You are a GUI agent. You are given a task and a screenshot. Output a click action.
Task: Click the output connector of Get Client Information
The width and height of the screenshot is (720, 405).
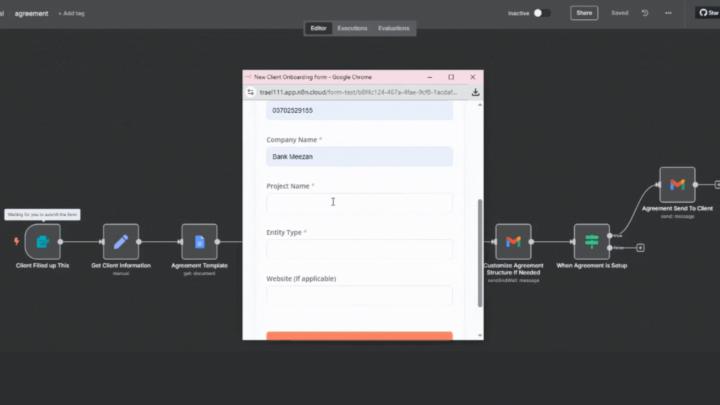[x=139, y=242]
